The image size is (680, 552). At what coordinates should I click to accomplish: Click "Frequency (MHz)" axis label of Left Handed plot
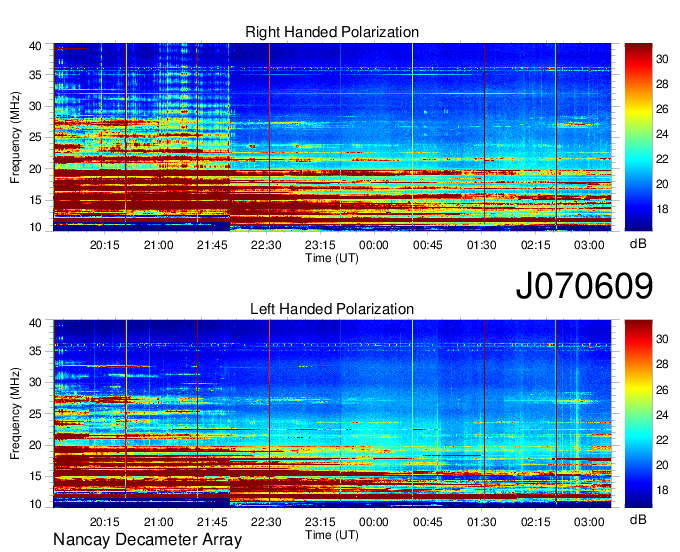click(x=15, y=414)
